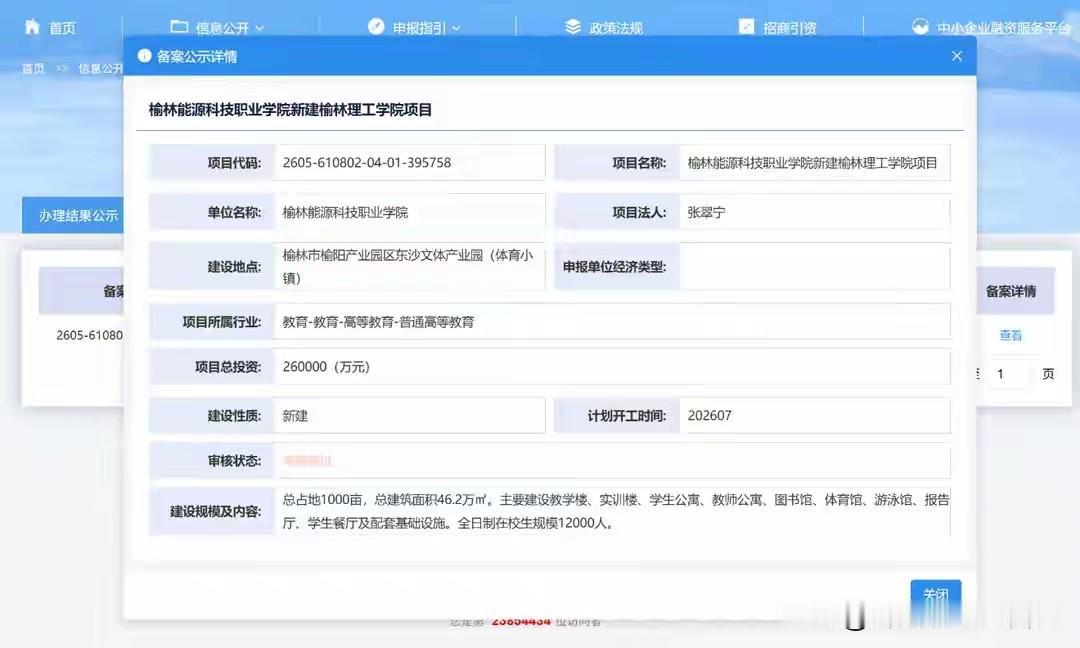This screenshot has height=648, width=1080.
Task: Click the 中小企业融资服务平台 icon
Action: 920,27
